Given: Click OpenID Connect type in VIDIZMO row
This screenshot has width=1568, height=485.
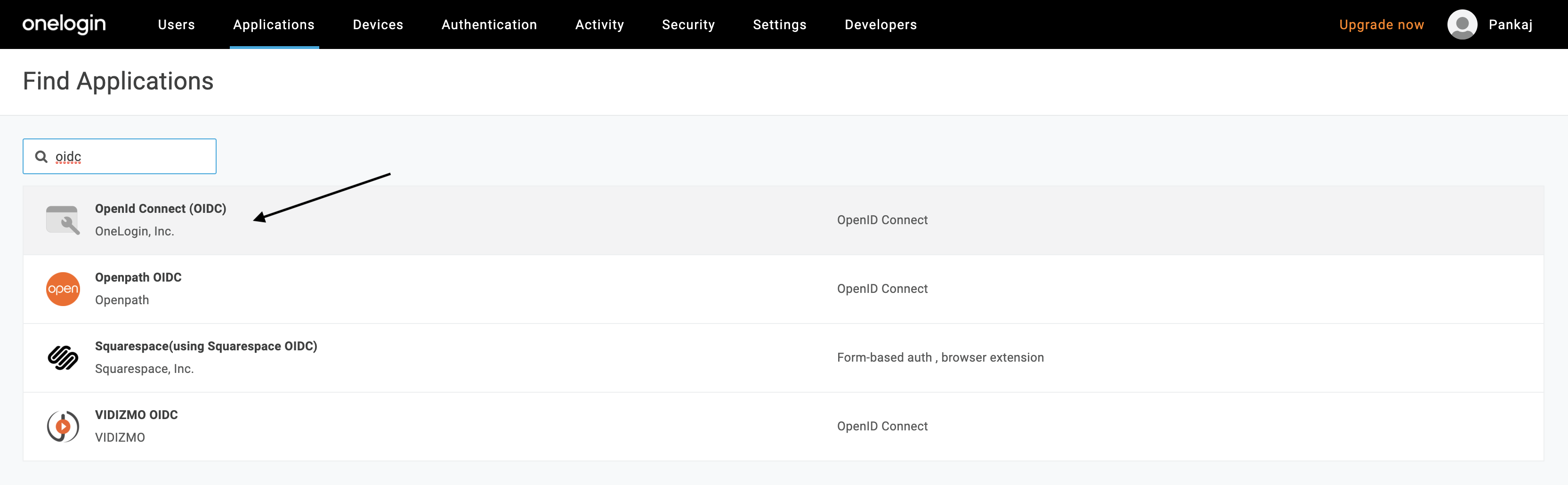Looking at the screenshot, I should [882, 427].
